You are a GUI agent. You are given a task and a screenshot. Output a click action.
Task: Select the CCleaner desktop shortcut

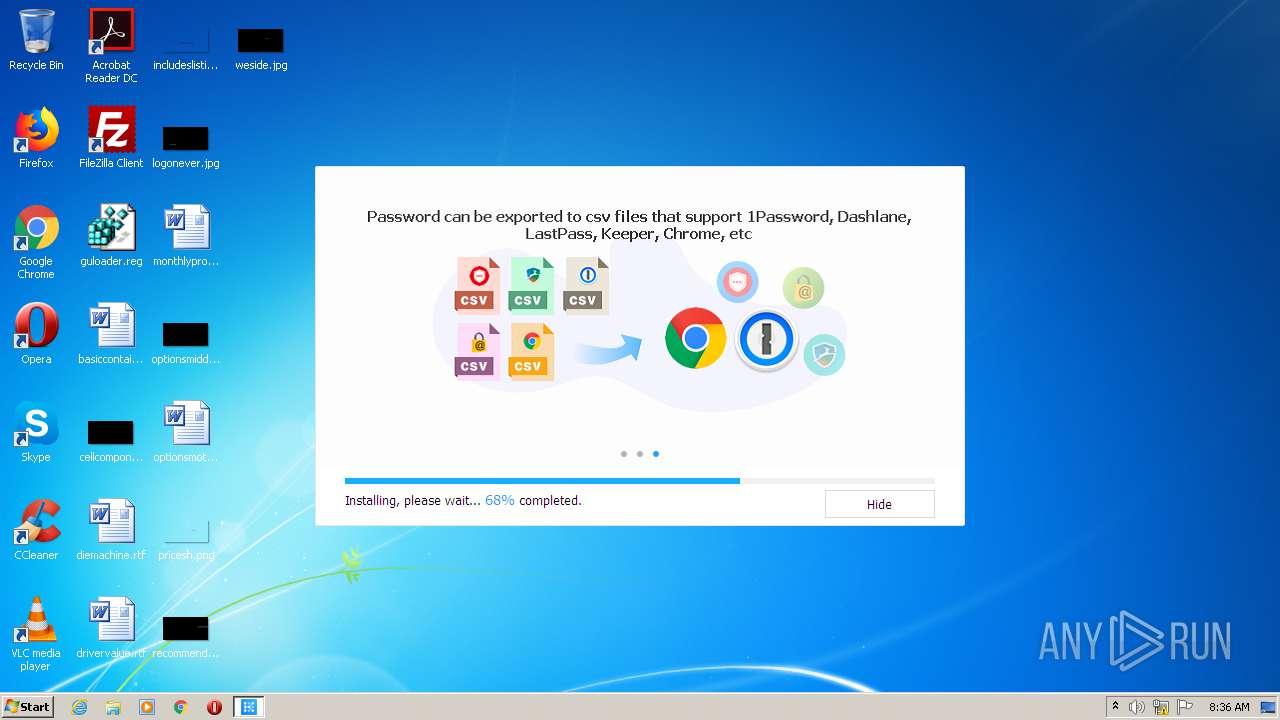click(x=36, y=530)
